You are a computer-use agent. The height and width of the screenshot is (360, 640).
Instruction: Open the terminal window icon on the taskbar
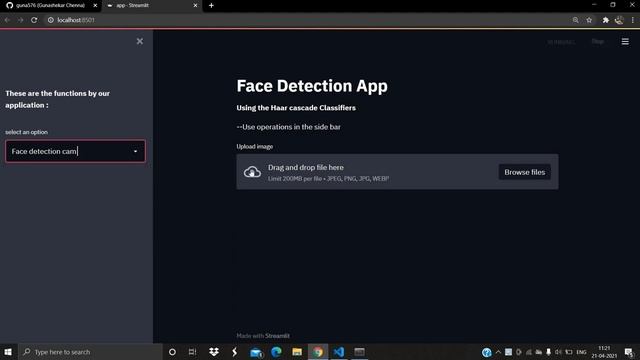tap(360, 352)
